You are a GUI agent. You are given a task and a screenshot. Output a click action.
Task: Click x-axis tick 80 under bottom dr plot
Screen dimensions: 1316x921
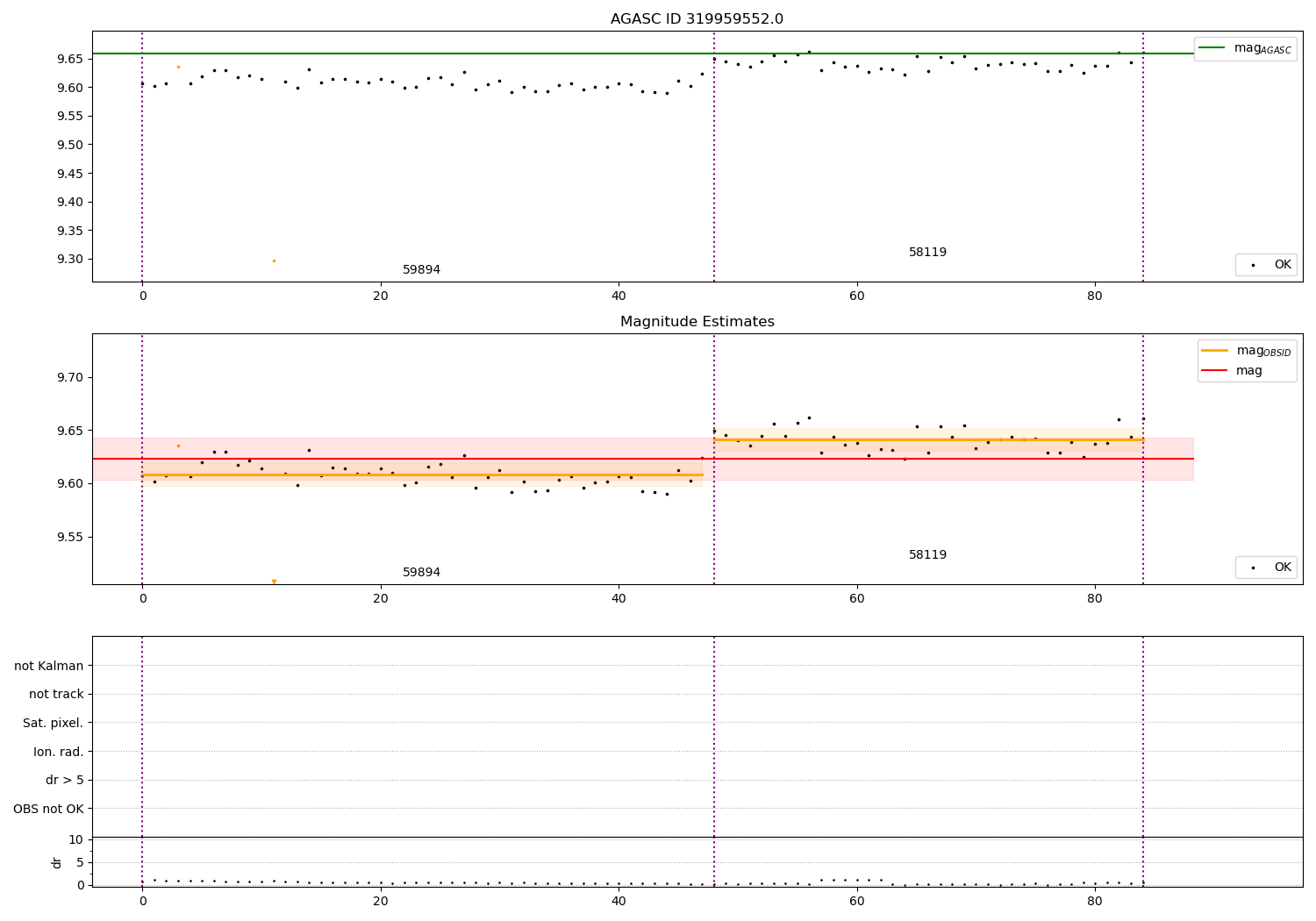1095,902
